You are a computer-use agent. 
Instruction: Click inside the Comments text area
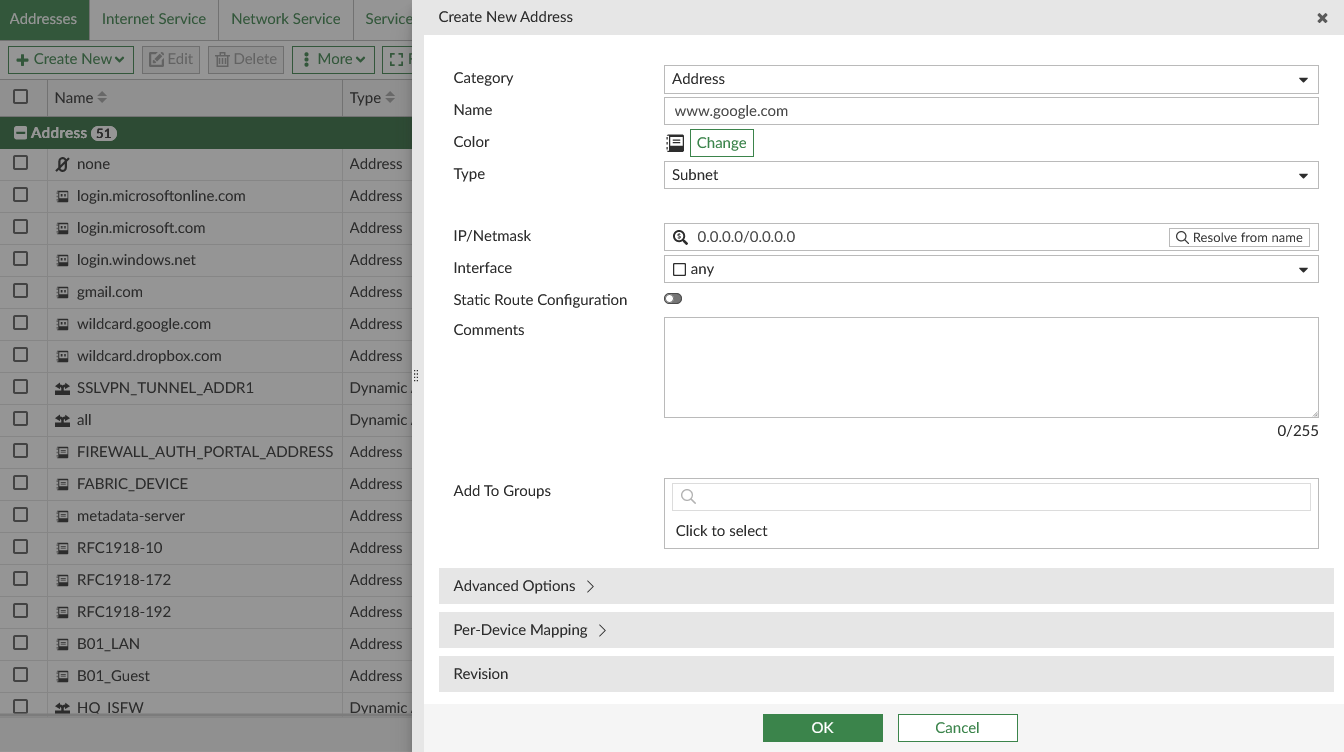(990, 367)
